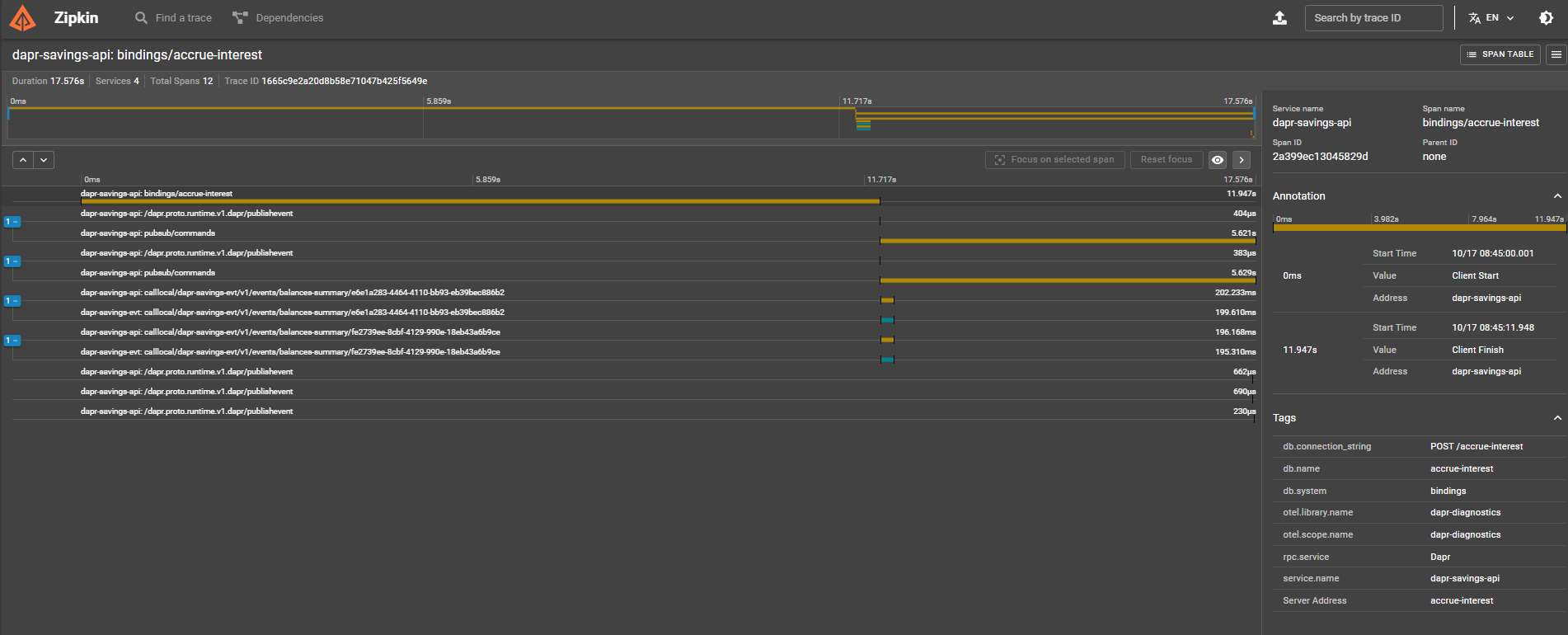1568x635 pixels.
Task: Focus the Search by trace ID field
Action: coord(1373,18)
